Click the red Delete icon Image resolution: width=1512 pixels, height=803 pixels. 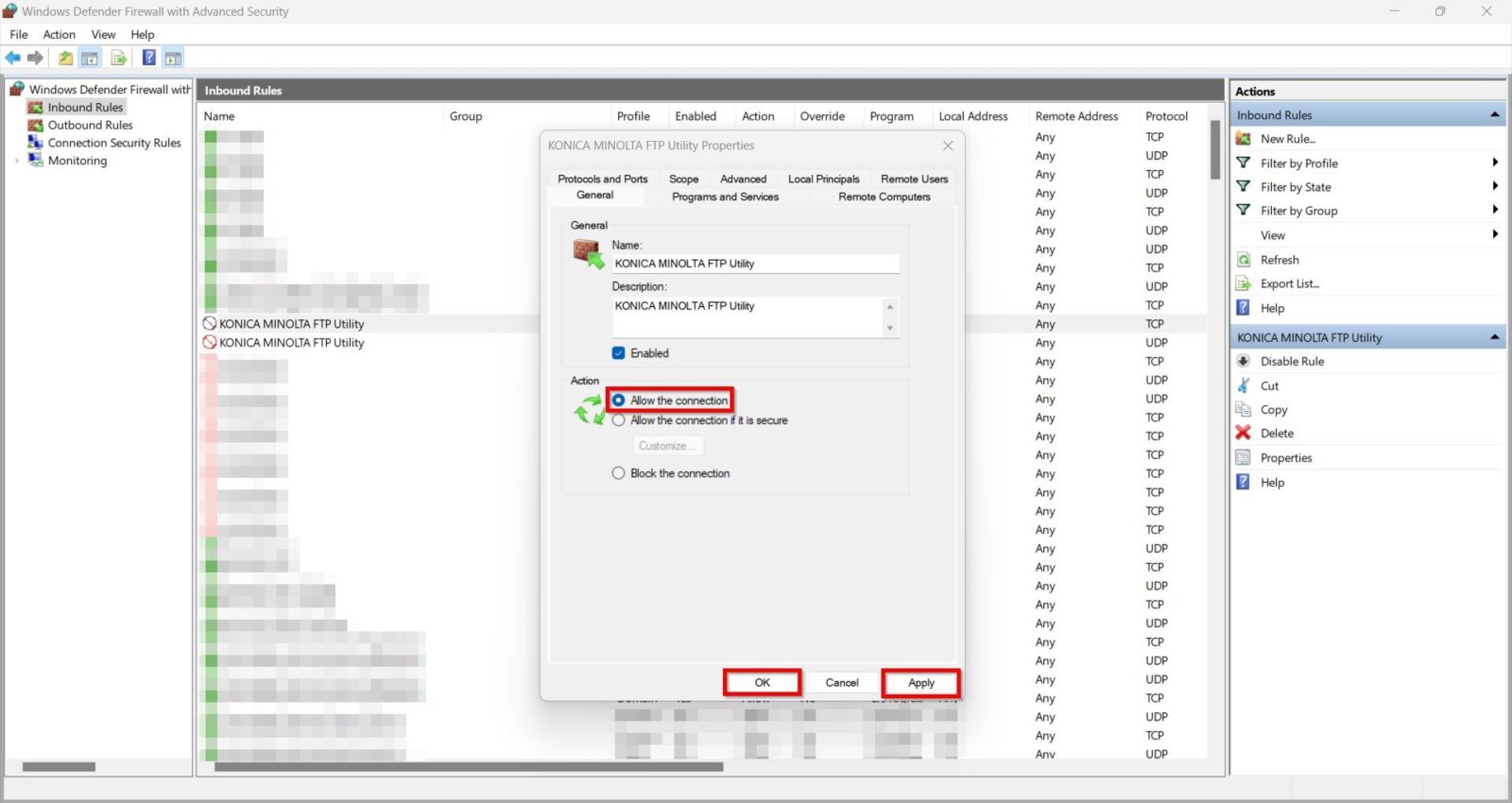(1244, 434)
